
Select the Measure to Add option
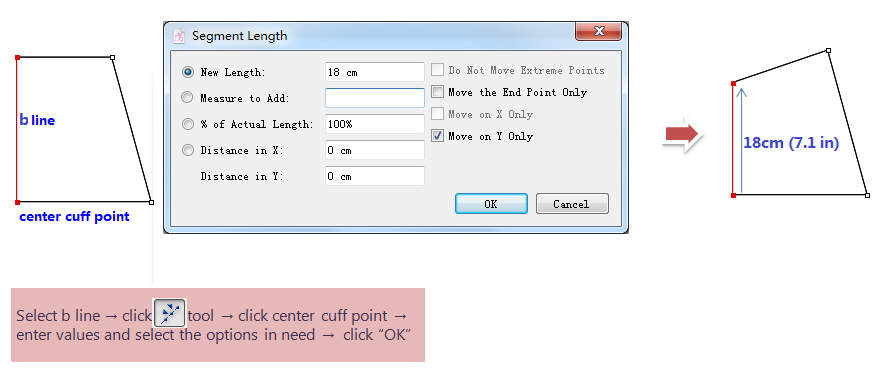pyautogui.click(x=187, y=98)
